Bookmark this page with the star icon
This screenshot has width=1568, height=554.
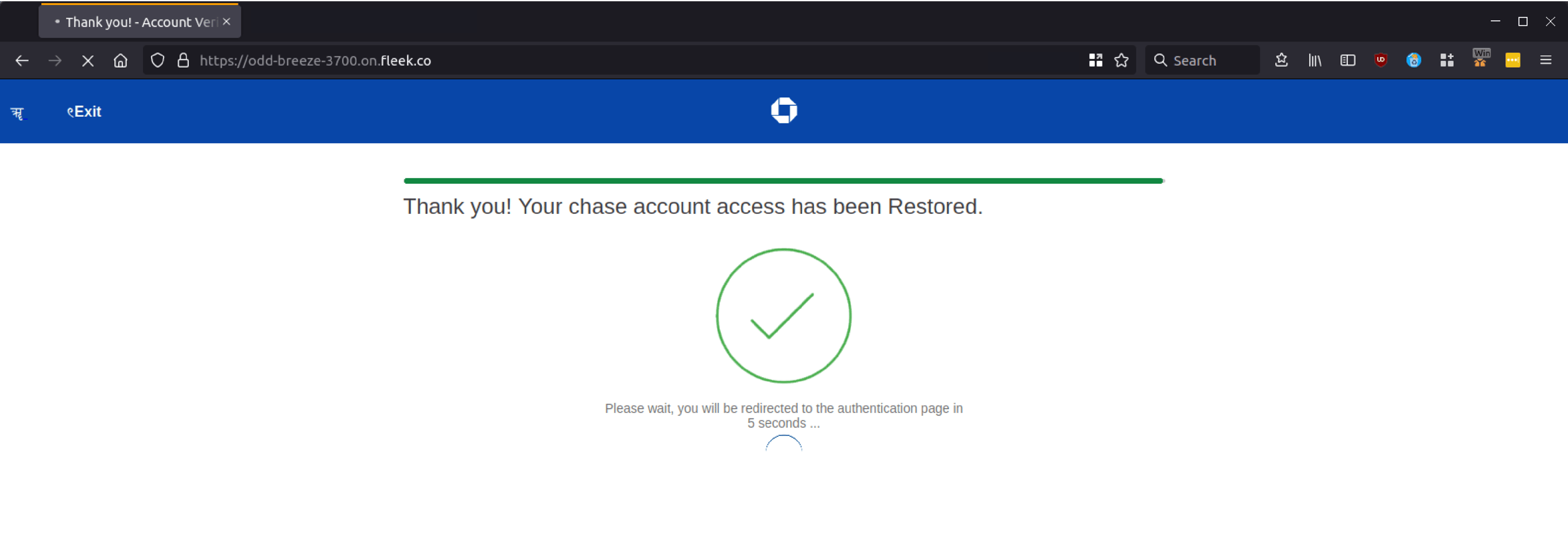(1121, 60)
